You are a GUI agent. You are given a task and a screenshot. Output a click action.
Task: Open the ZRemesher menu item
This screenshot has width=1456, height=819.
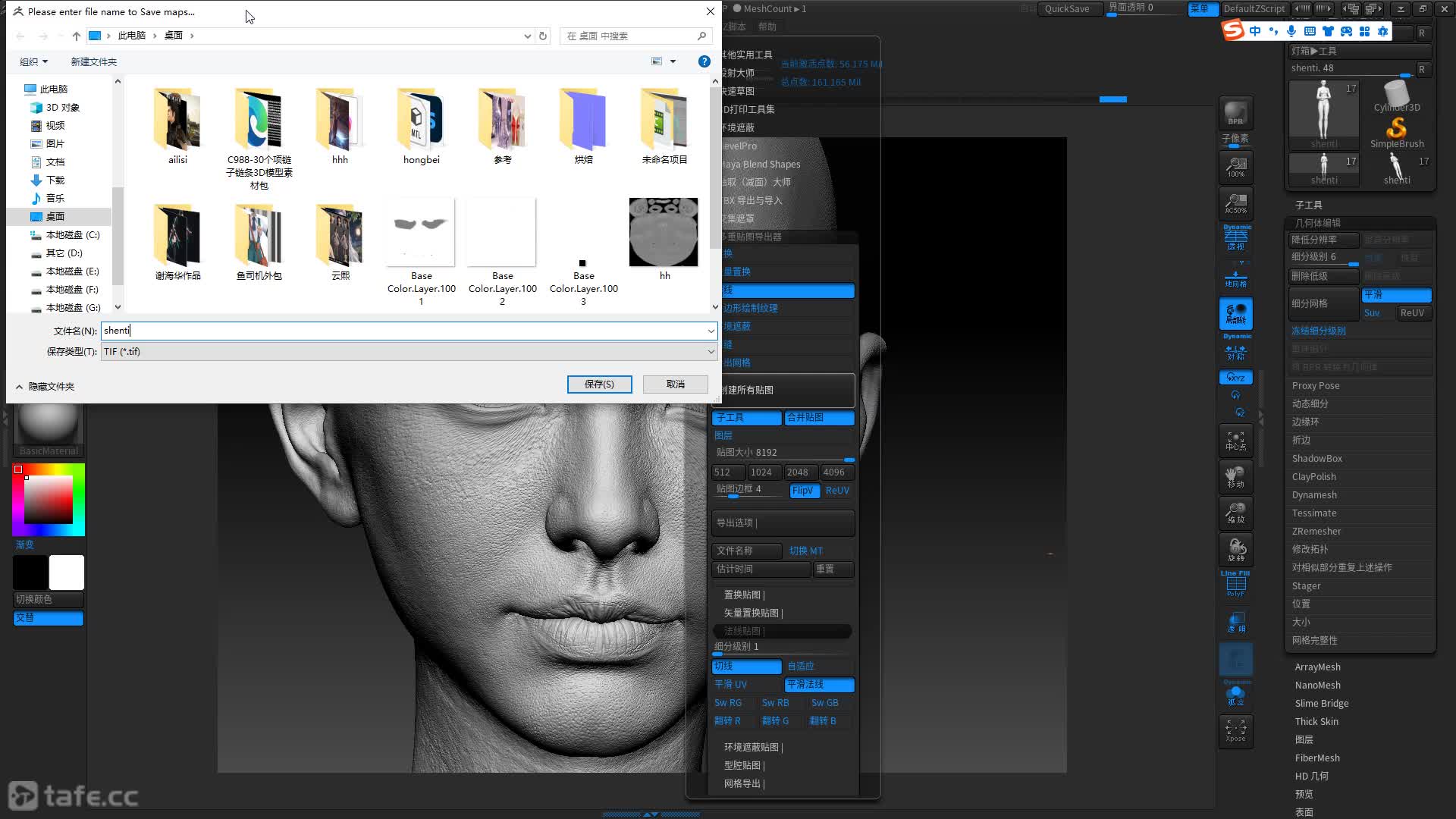1316,532
